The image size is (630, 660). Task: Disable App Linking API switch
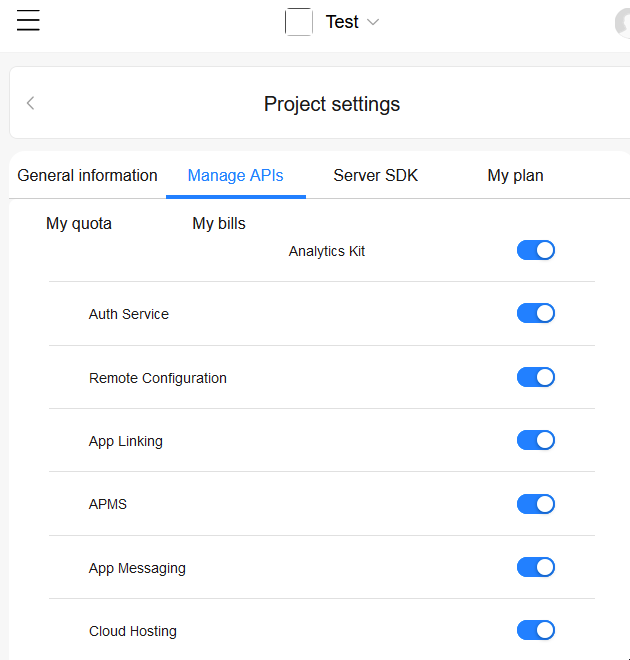(x=536, y=440)
